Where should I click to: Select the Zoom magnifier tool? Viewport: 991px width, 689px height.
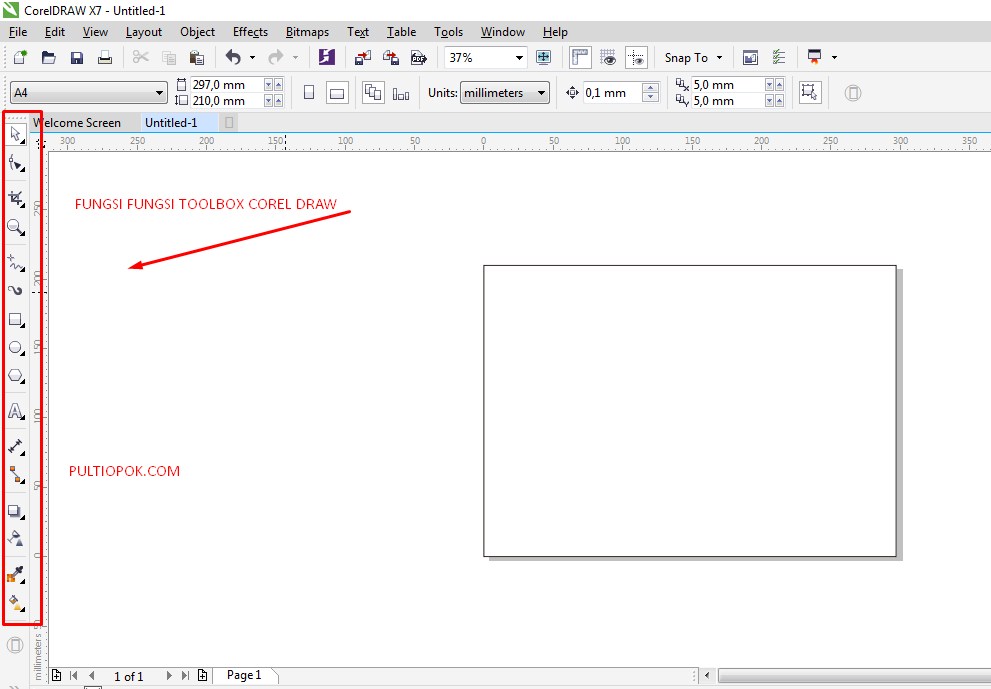click(x=16, y=228)
